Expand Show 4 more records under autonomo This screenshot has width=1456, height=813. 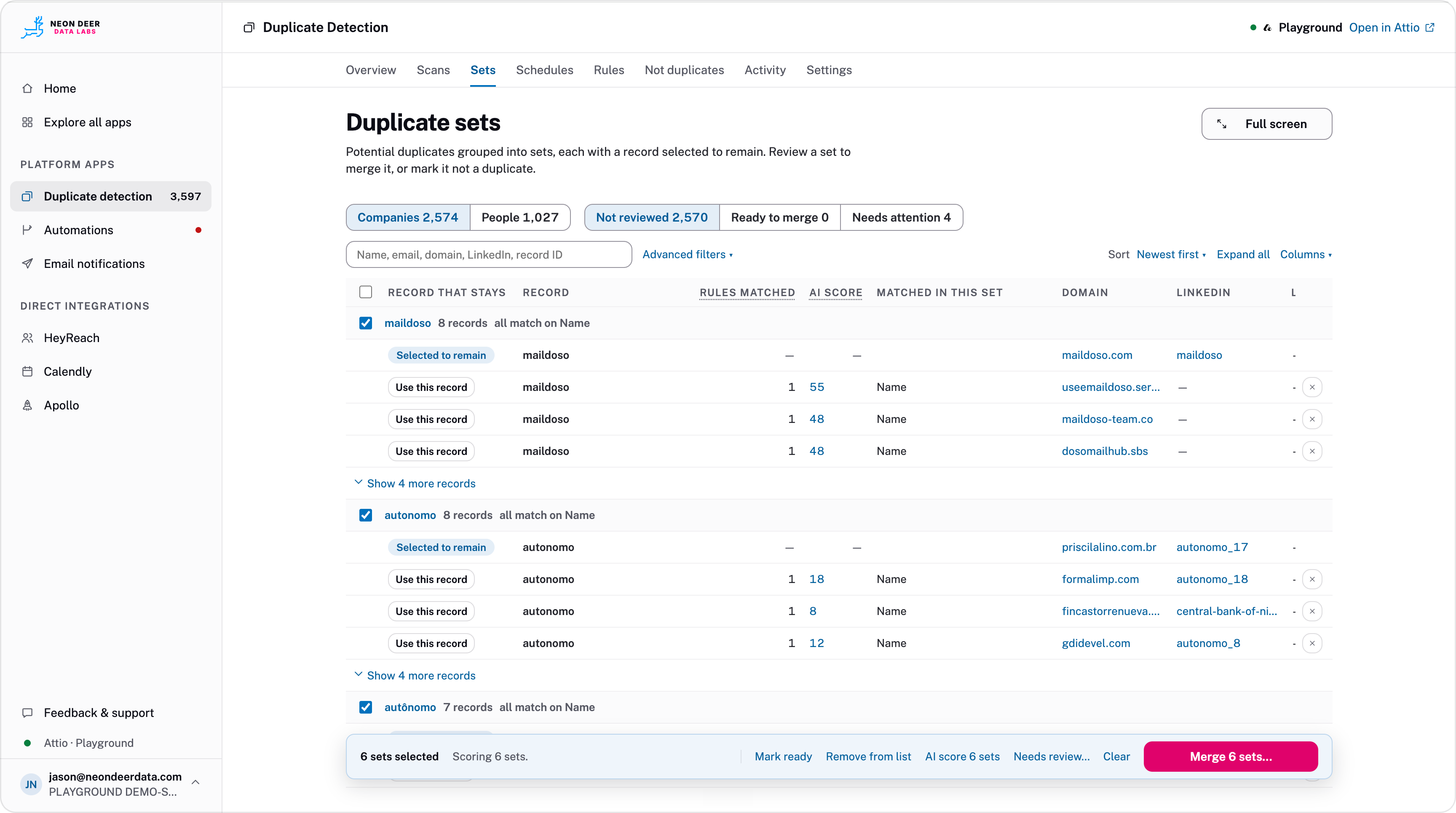[415, 676]
